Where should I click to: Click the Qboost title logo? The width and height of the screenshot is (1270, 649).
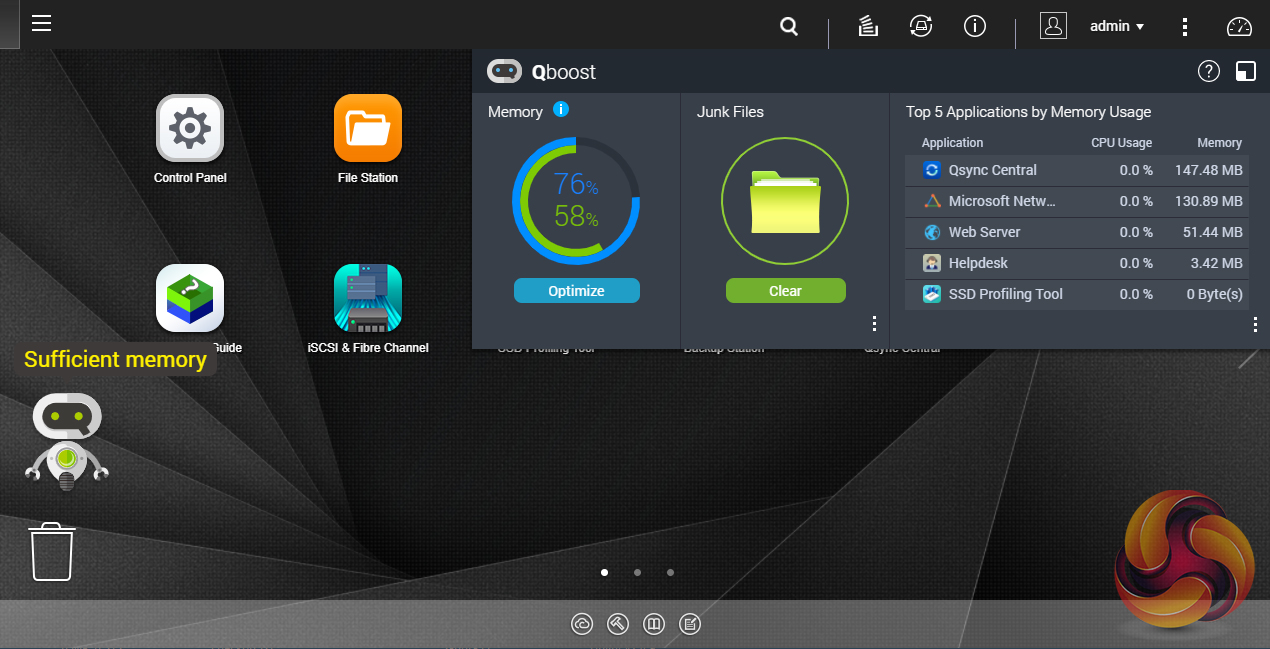[541, 71]
